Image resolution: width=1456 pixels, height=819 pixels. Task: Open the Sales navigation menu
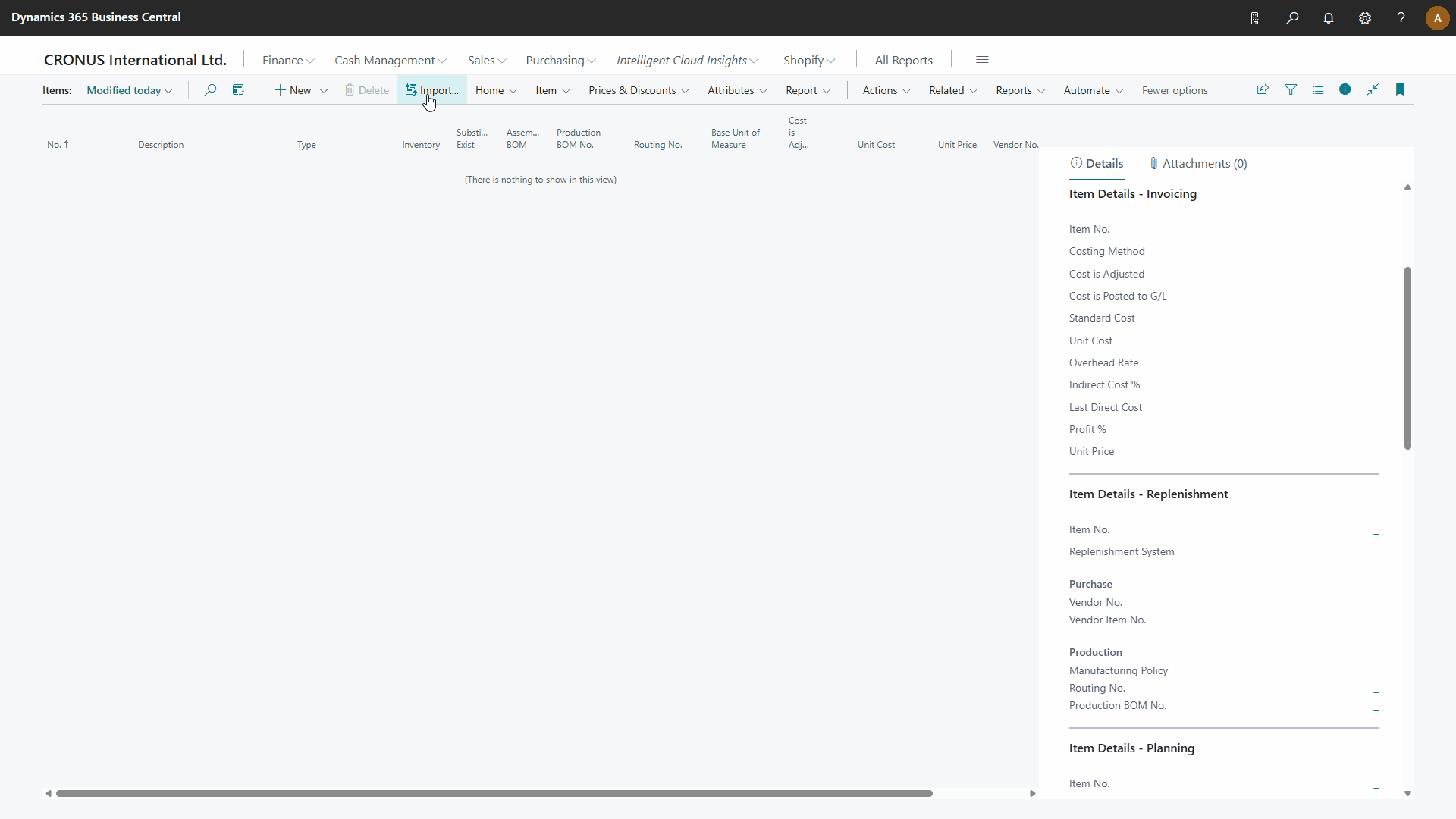487,60
